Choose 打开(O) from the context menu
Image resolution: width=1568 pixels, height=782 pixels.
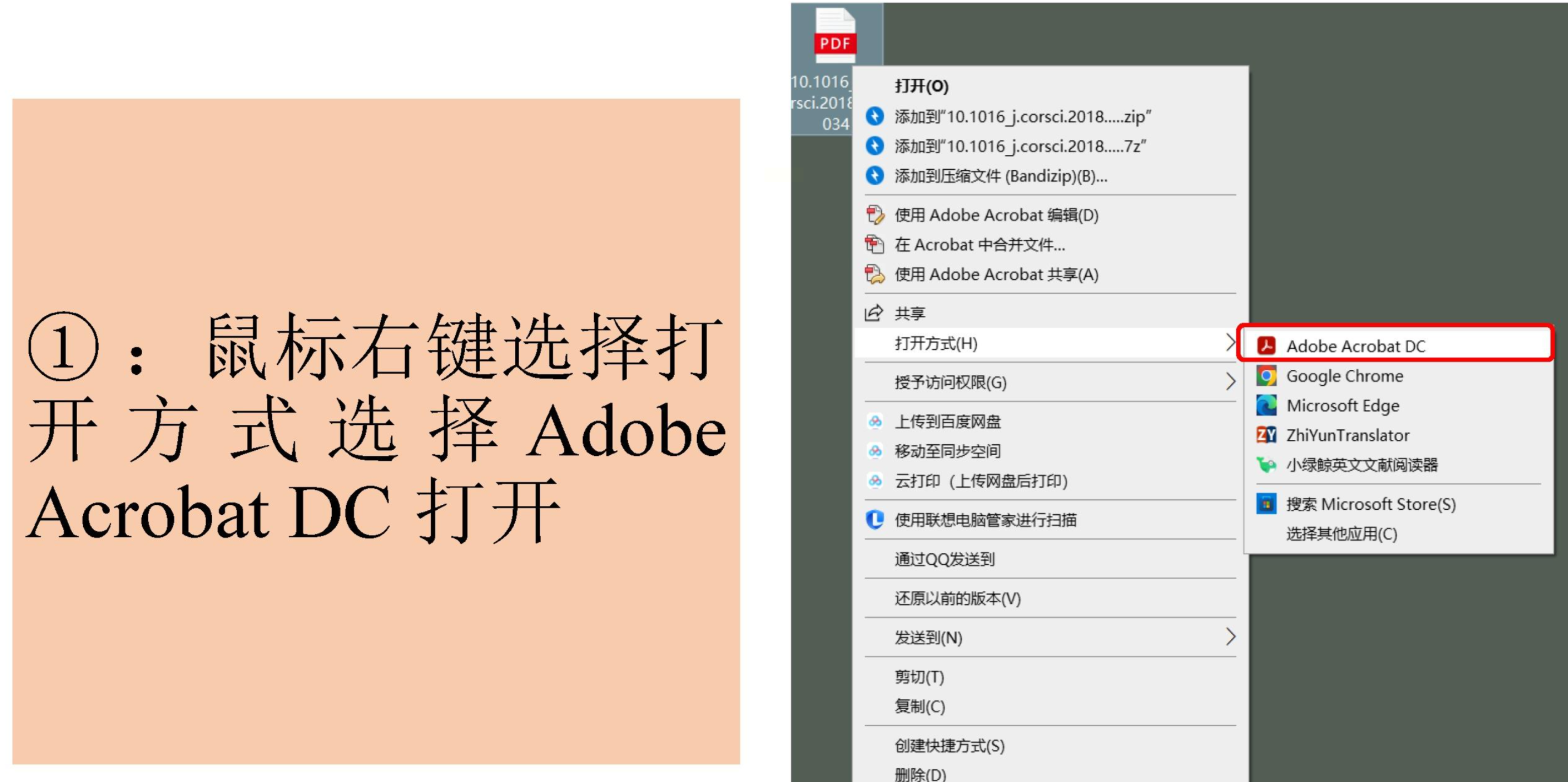tap(1051, 86)
